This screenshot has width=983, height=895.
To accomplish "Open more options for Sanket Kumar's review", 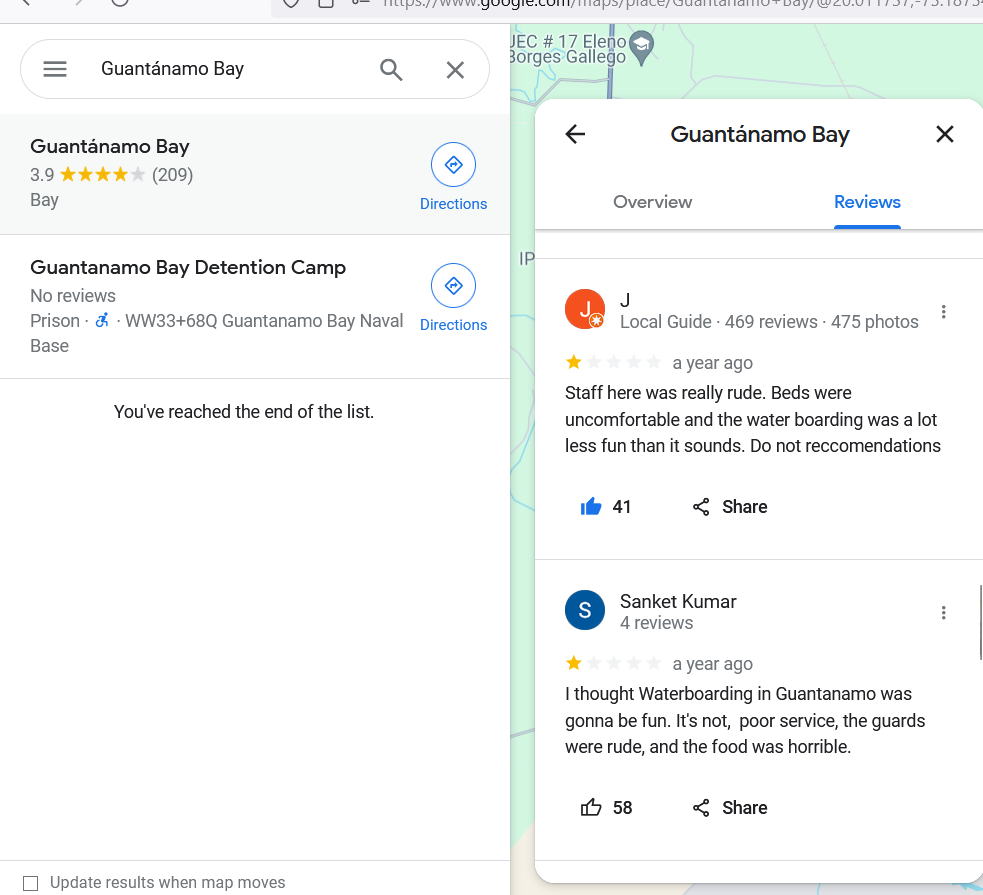I will [944, 613].
